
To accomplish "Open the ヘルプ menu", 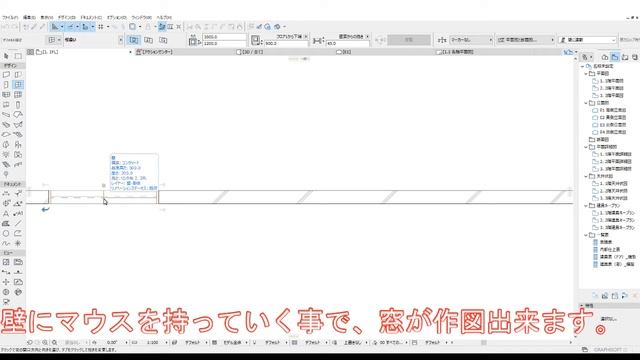I will 164,18.
